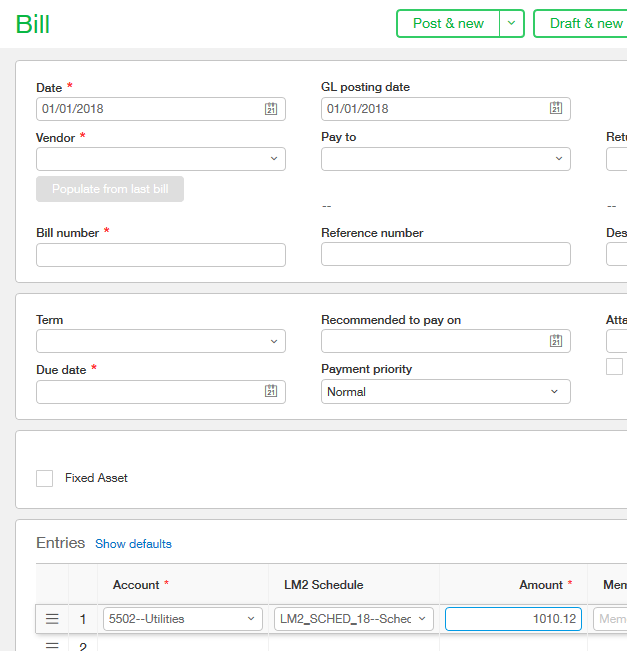Click the Show defaults link
627x651 pixels.
click(133, 544)
